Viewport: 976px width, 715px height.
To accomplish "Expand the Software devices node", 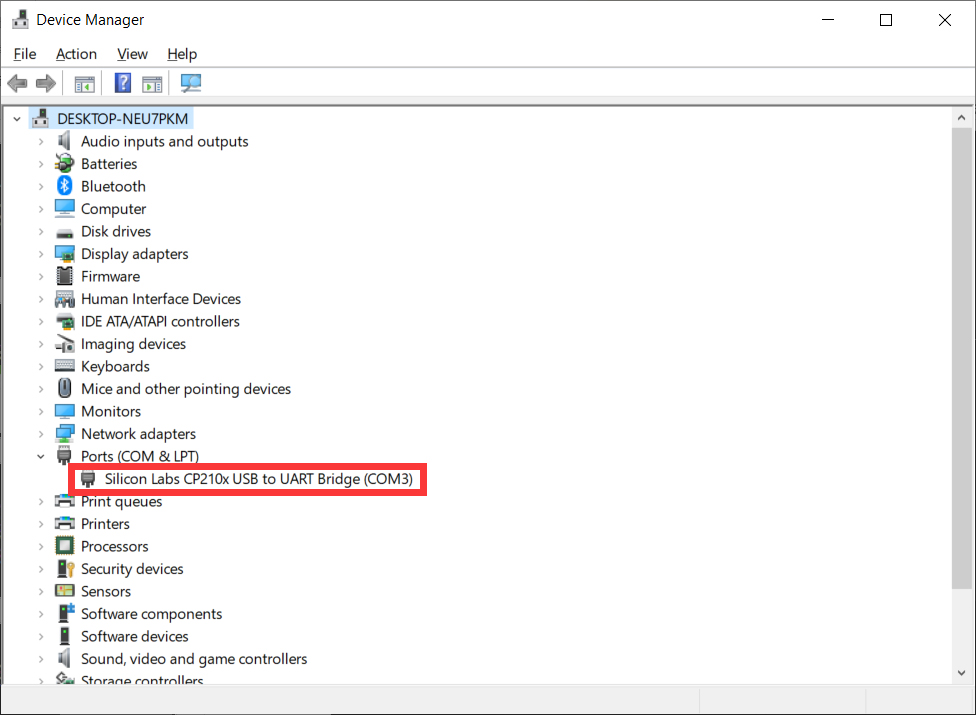I will 40,636.
